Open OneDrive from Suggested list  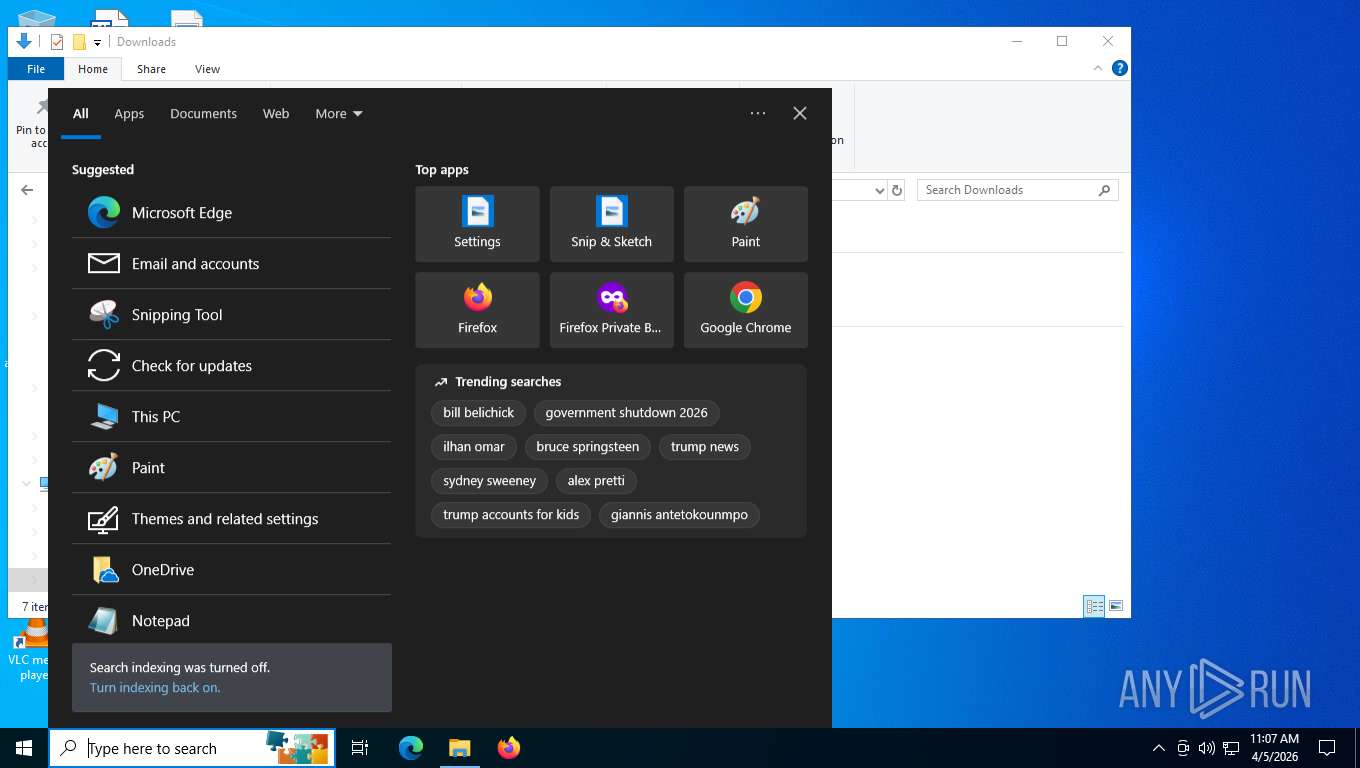tap(231, 569)
